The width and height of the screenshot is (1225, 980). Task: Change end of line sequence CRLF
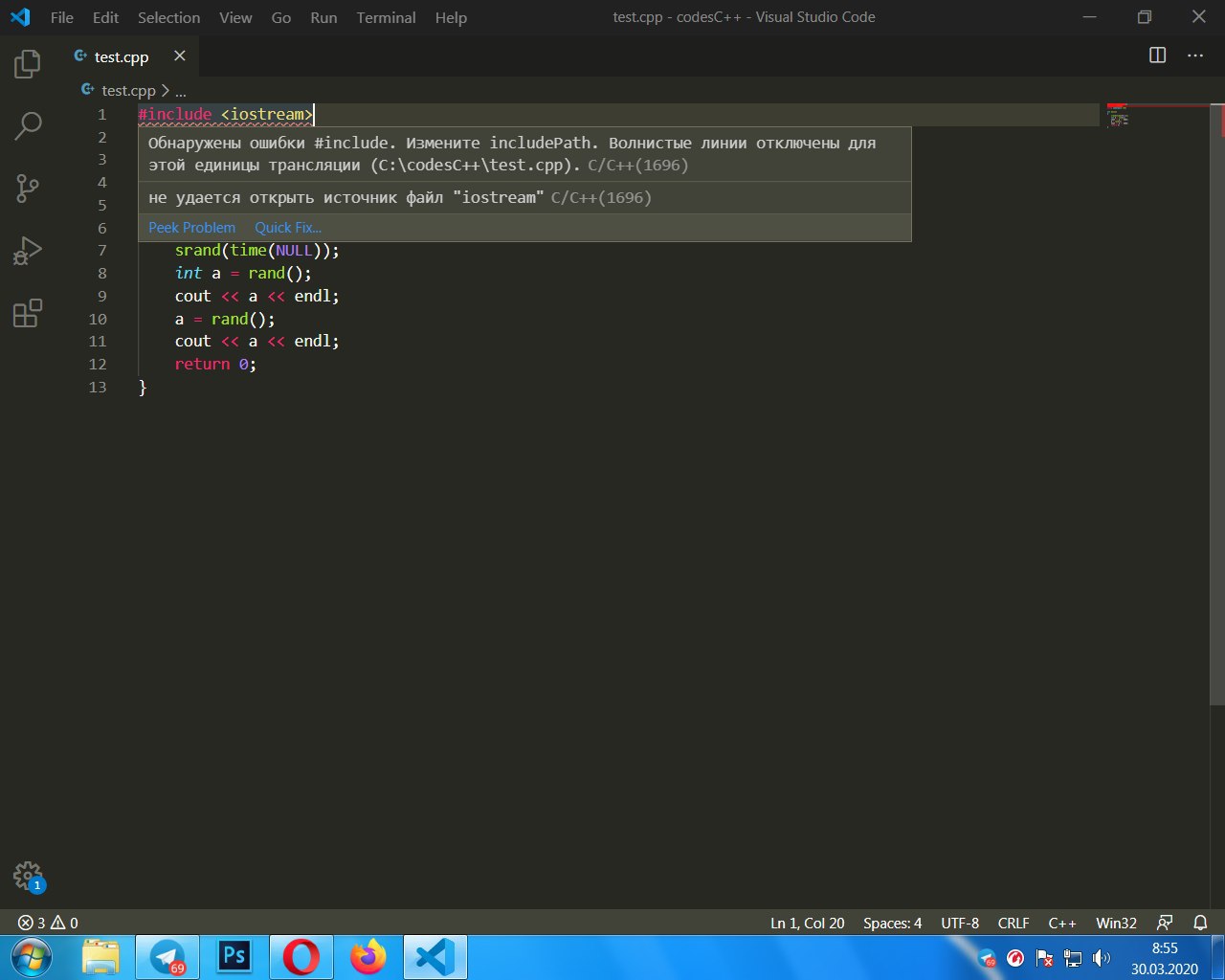1013,923
